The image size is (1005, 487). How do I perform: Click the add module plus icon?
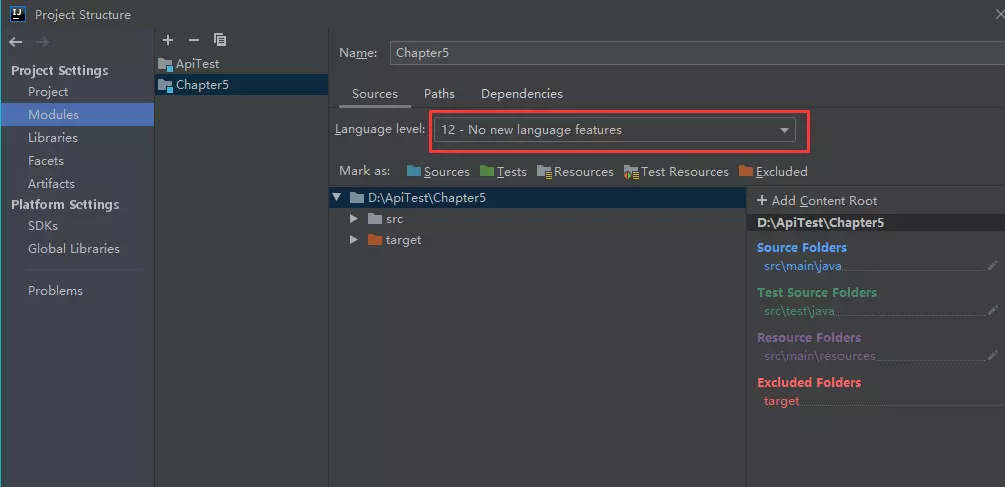[x=168, y=40]
